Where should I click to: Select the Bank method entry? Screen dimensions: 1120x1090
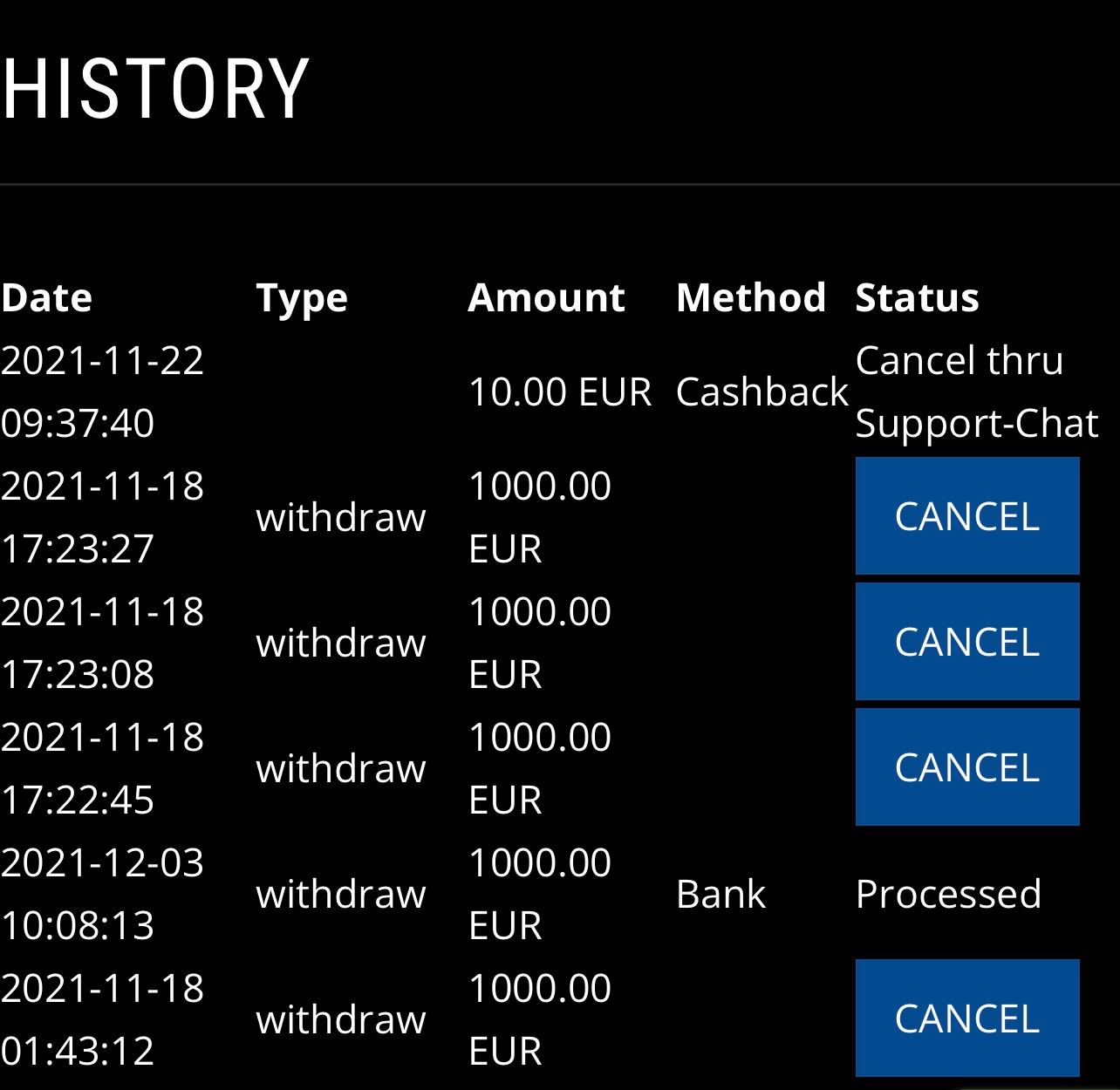pyautogui.click(x=720, y=894)
